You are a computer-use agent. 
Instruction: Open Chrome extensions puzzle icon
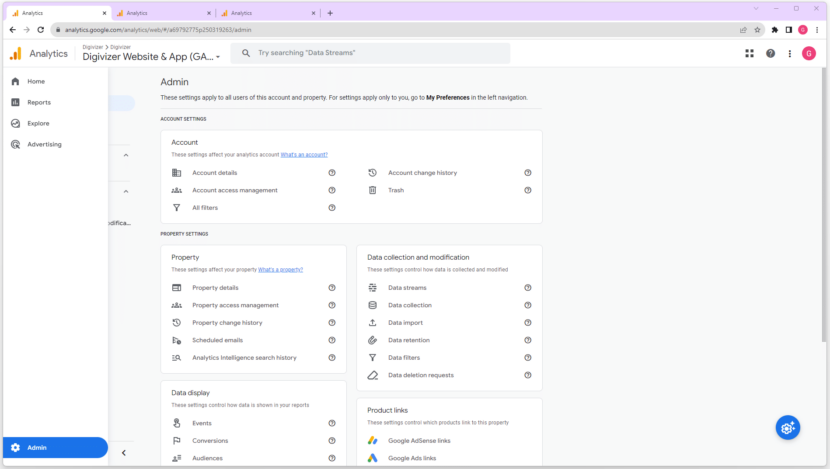click(x=775, y=30)
